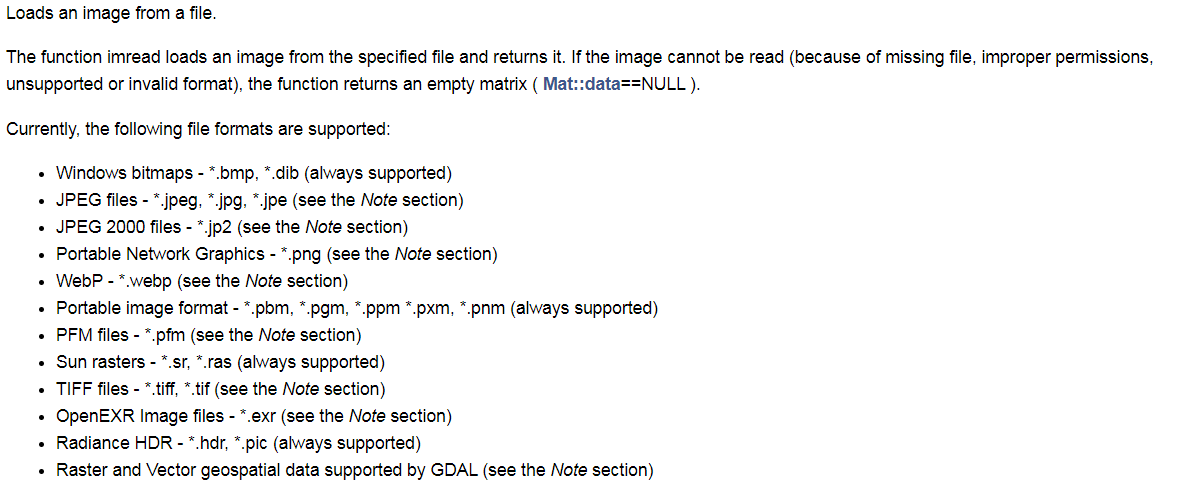1177x489 pixels.
Task: Open the Mat::data link
Action: 581,84
